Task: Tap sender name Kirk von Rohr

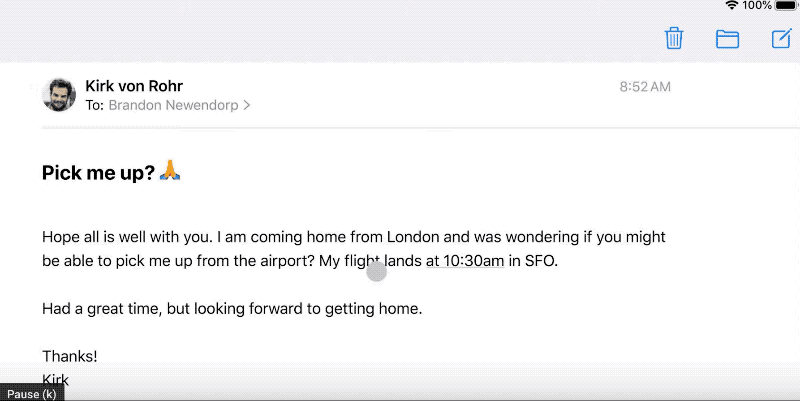Action: (134, 86)
